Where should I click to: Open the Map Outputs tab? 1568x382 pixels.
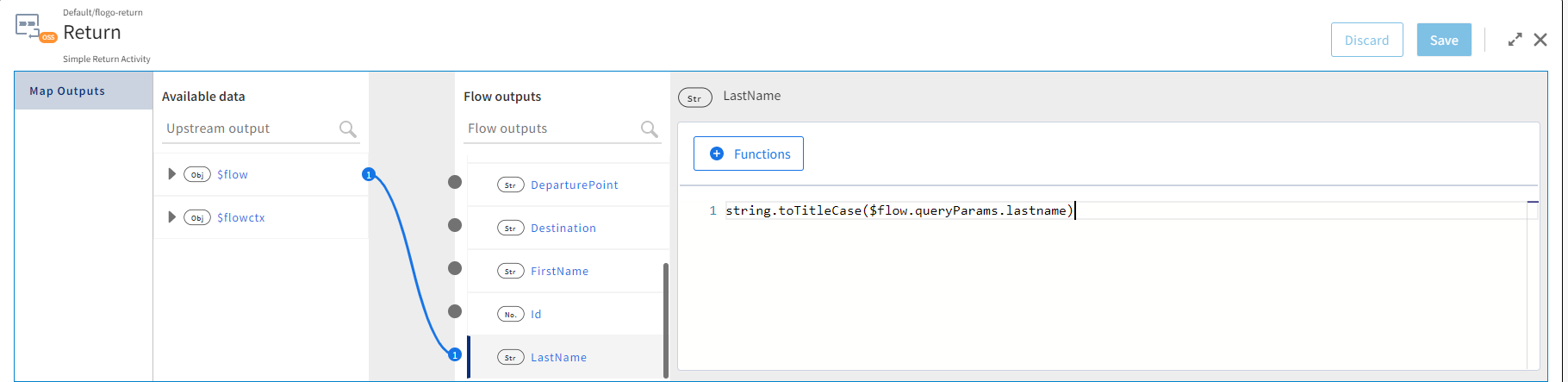(x=67, y=91)
